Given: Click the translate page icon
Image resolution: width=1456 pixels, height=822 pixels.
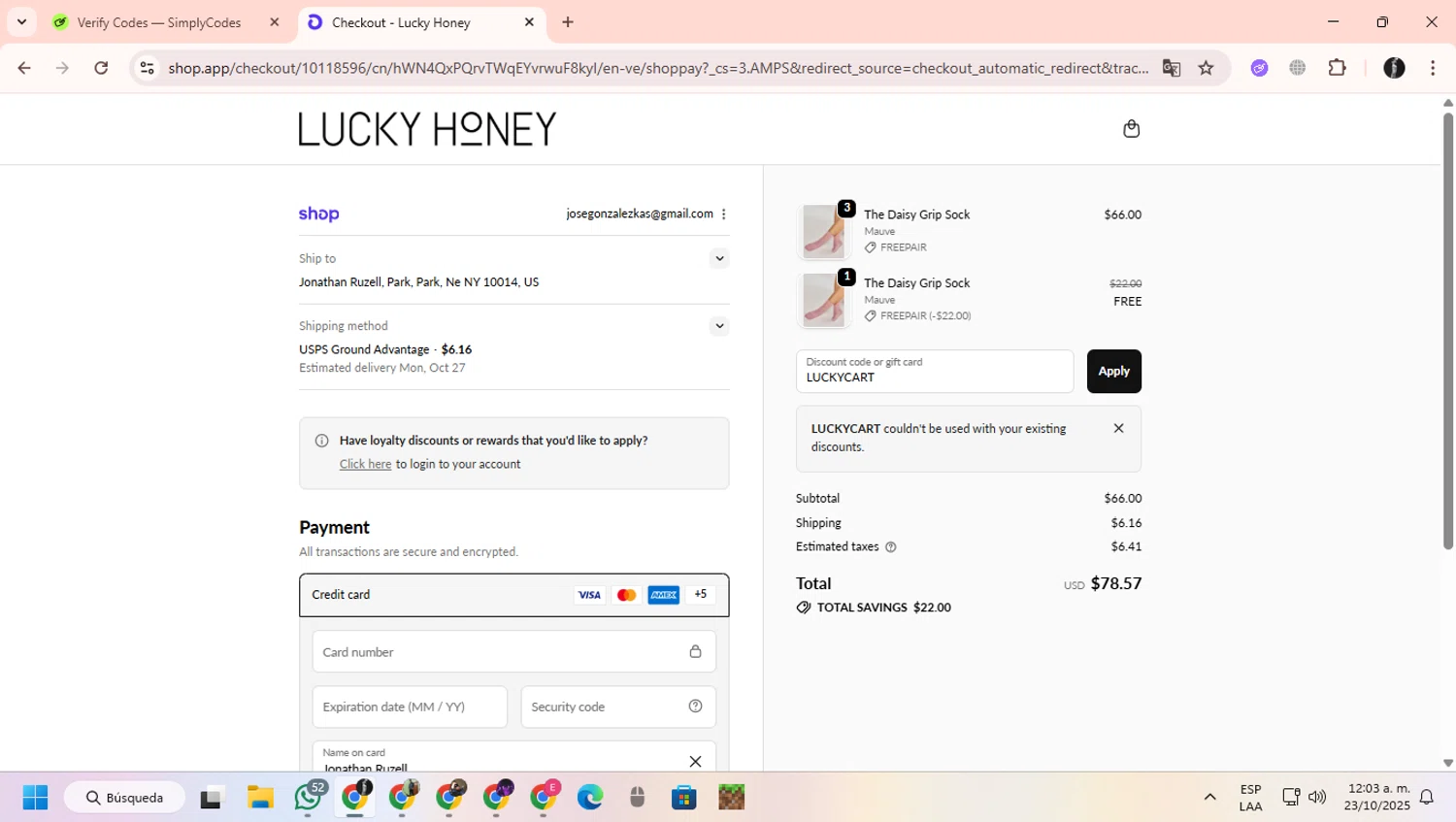Looking at the screenshot, I should [1172, 68].
